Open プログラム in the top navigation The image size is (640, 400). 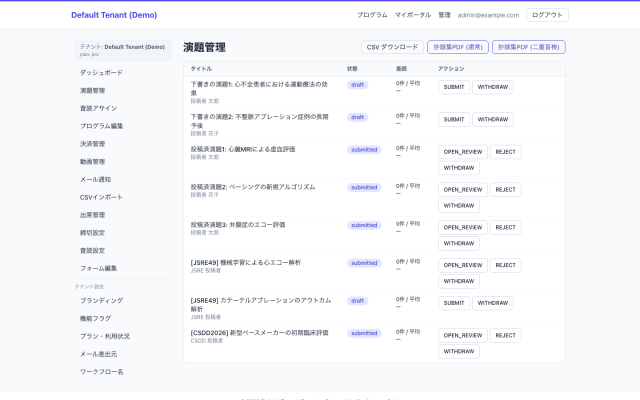click(x=372, y=15)
